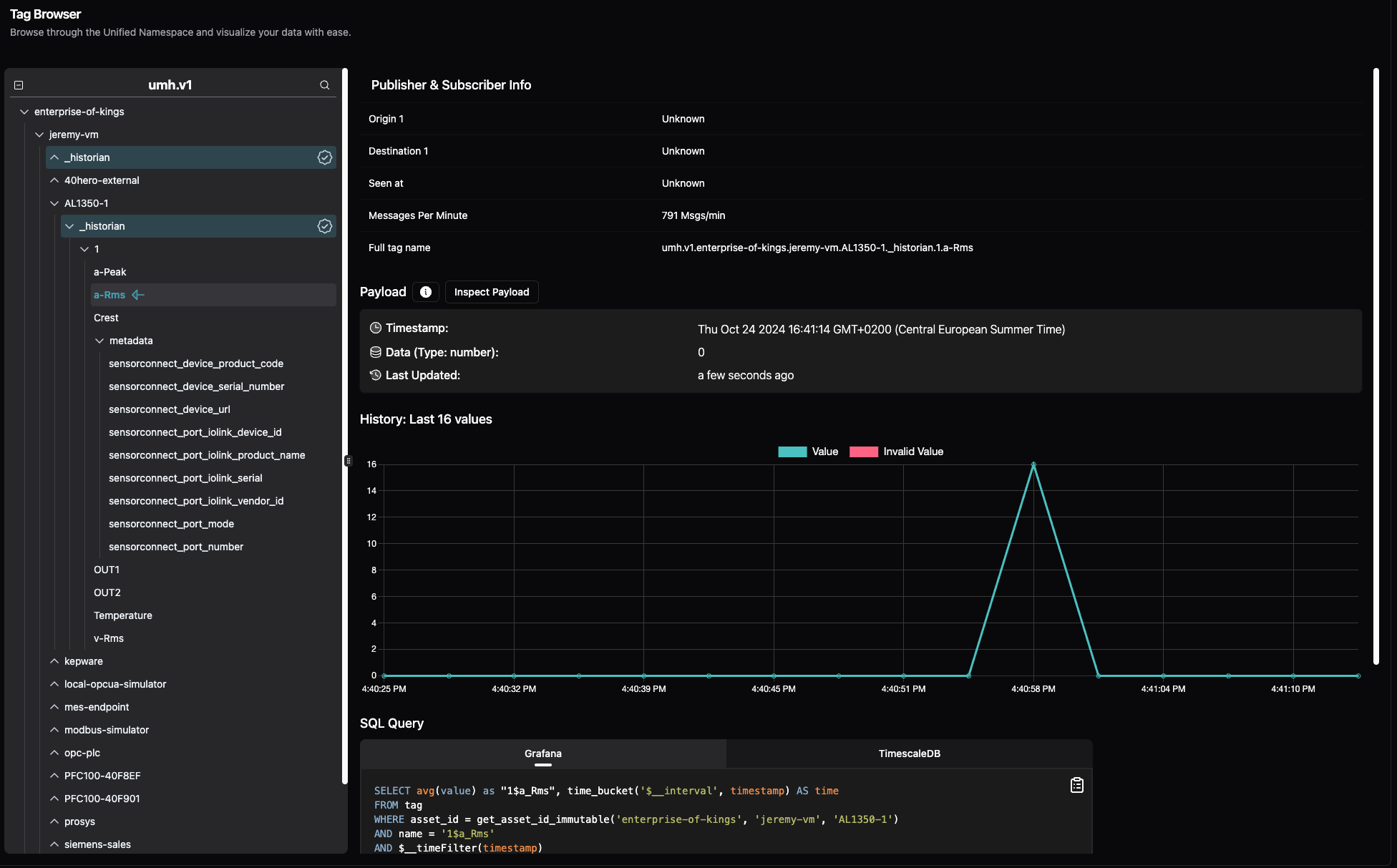Screen dimensions: 1397x868
Task: Click the arrow icon beside a-Rms
Action: [x=138, y=295]
